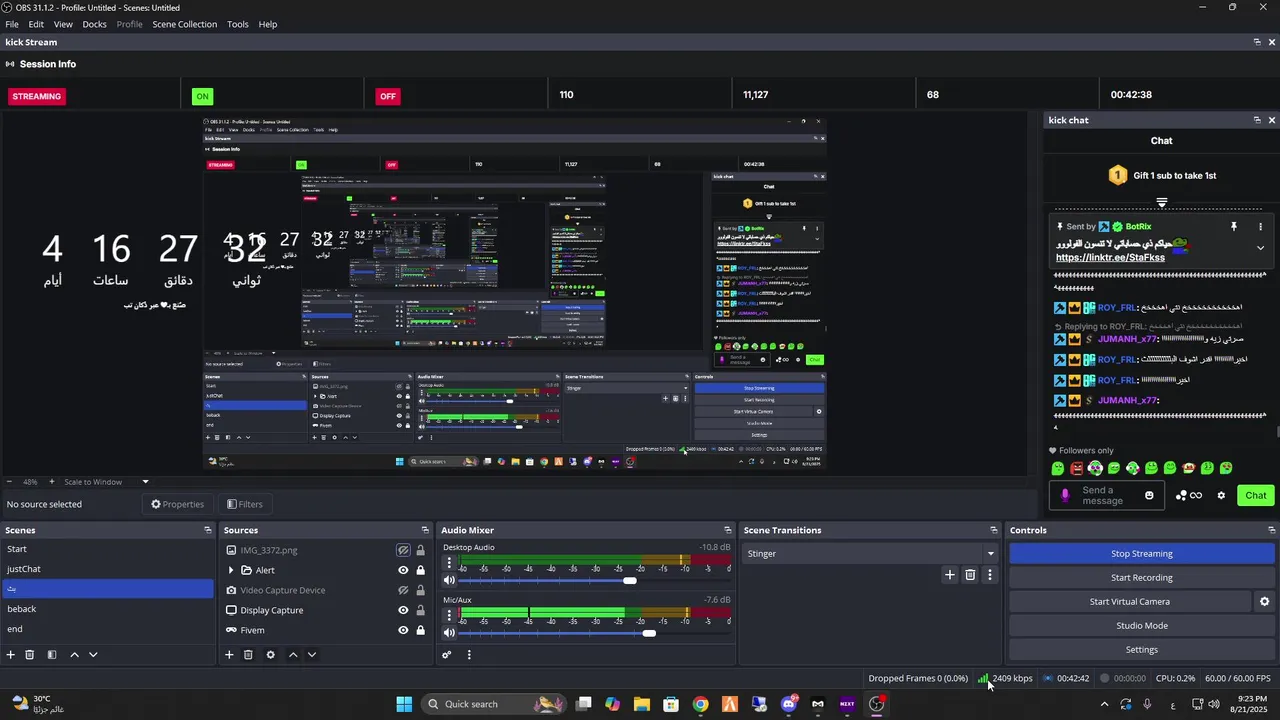Float the Sources dock via panel icon
Image resolution: width=1280 pixels, height=720 pixels.
(425, 530)
